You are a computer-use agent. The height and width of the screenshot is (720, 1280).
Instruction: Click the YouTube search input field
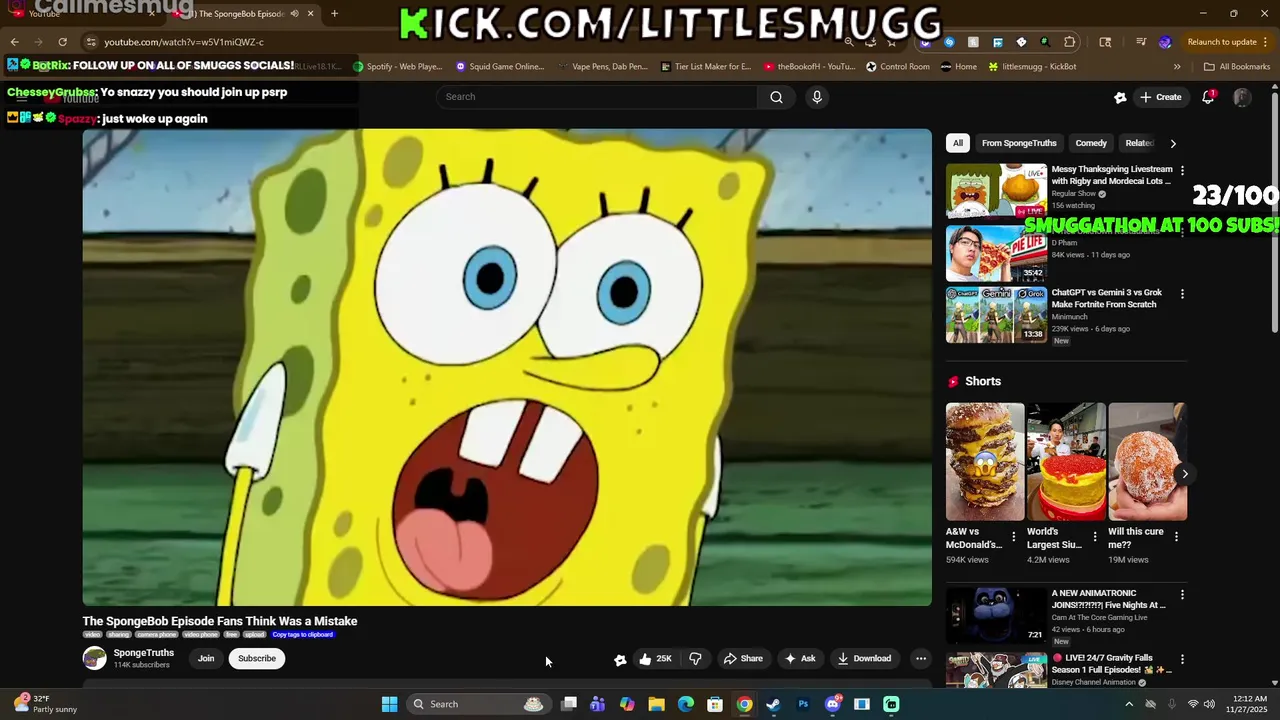[597, 97]
